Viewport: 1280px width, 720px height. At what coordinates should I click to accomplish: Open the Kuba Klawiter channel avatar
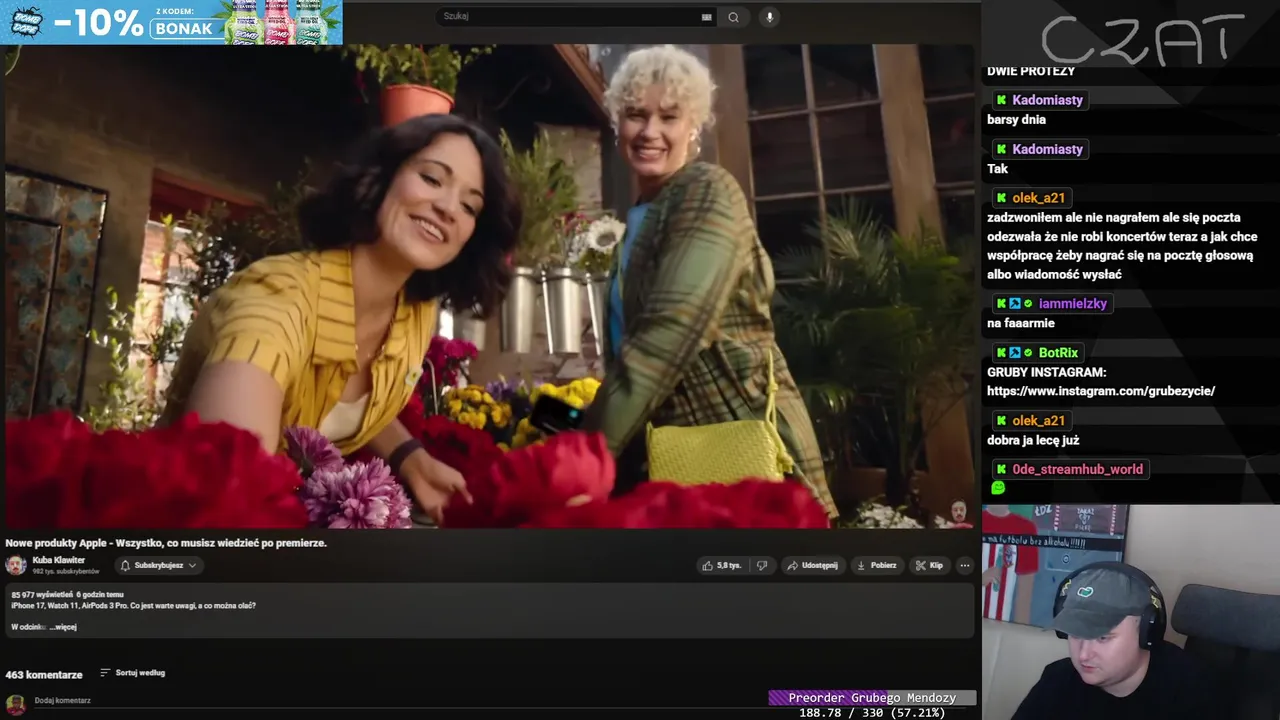[15, 565]
